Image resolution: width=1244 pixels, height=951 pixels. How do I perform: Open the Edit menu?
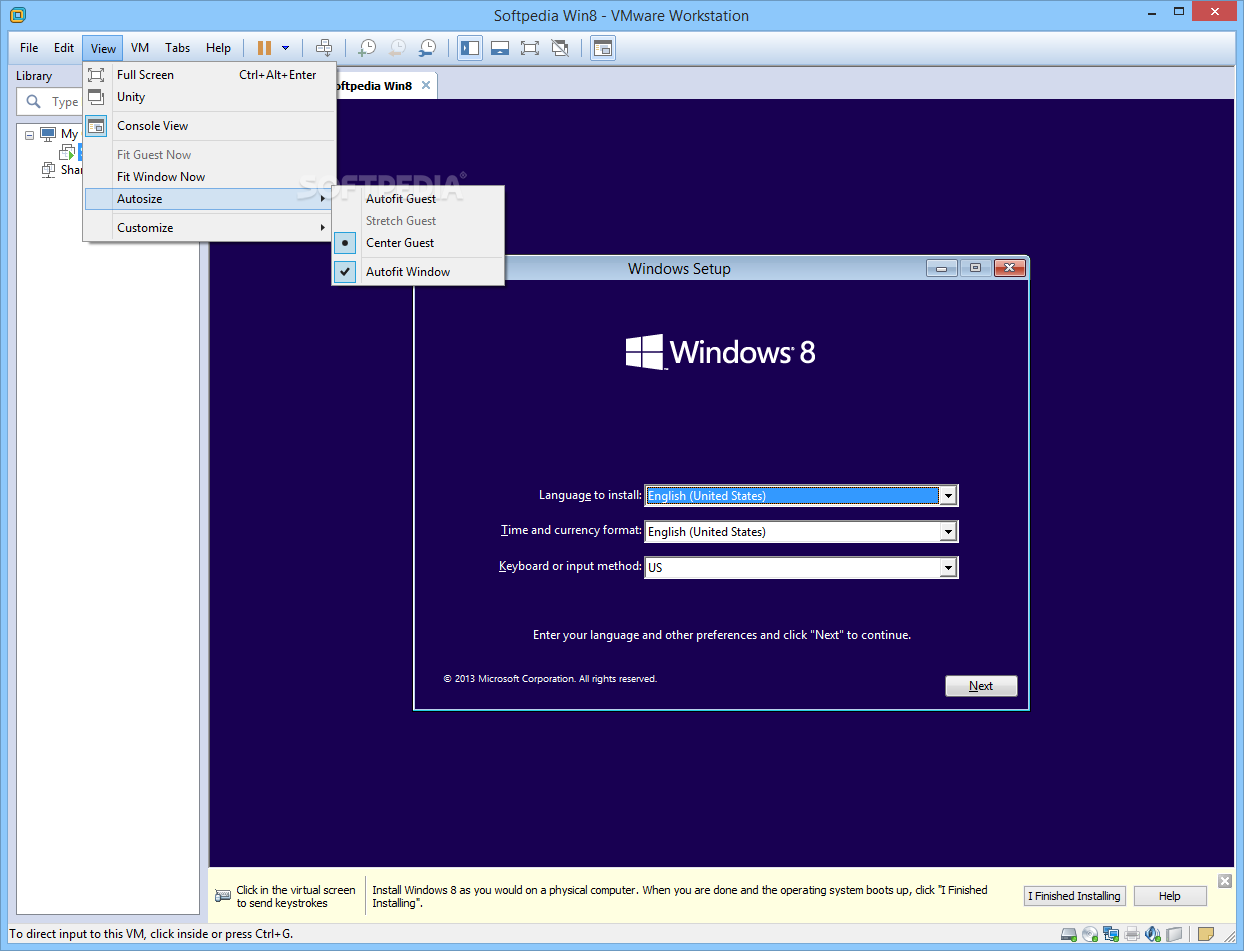[x=64, y=48]
